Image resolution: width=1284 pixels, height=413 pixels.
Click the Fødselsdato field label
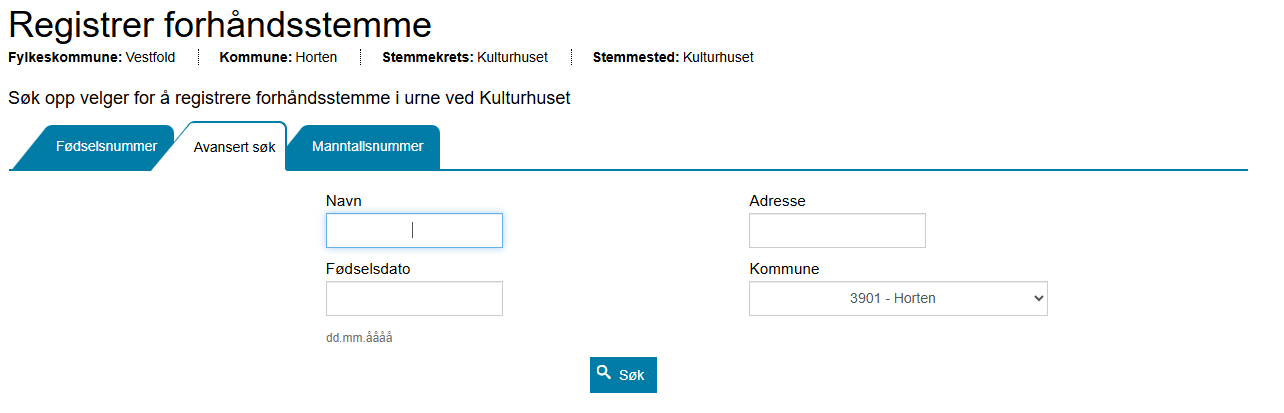point(368,269)
